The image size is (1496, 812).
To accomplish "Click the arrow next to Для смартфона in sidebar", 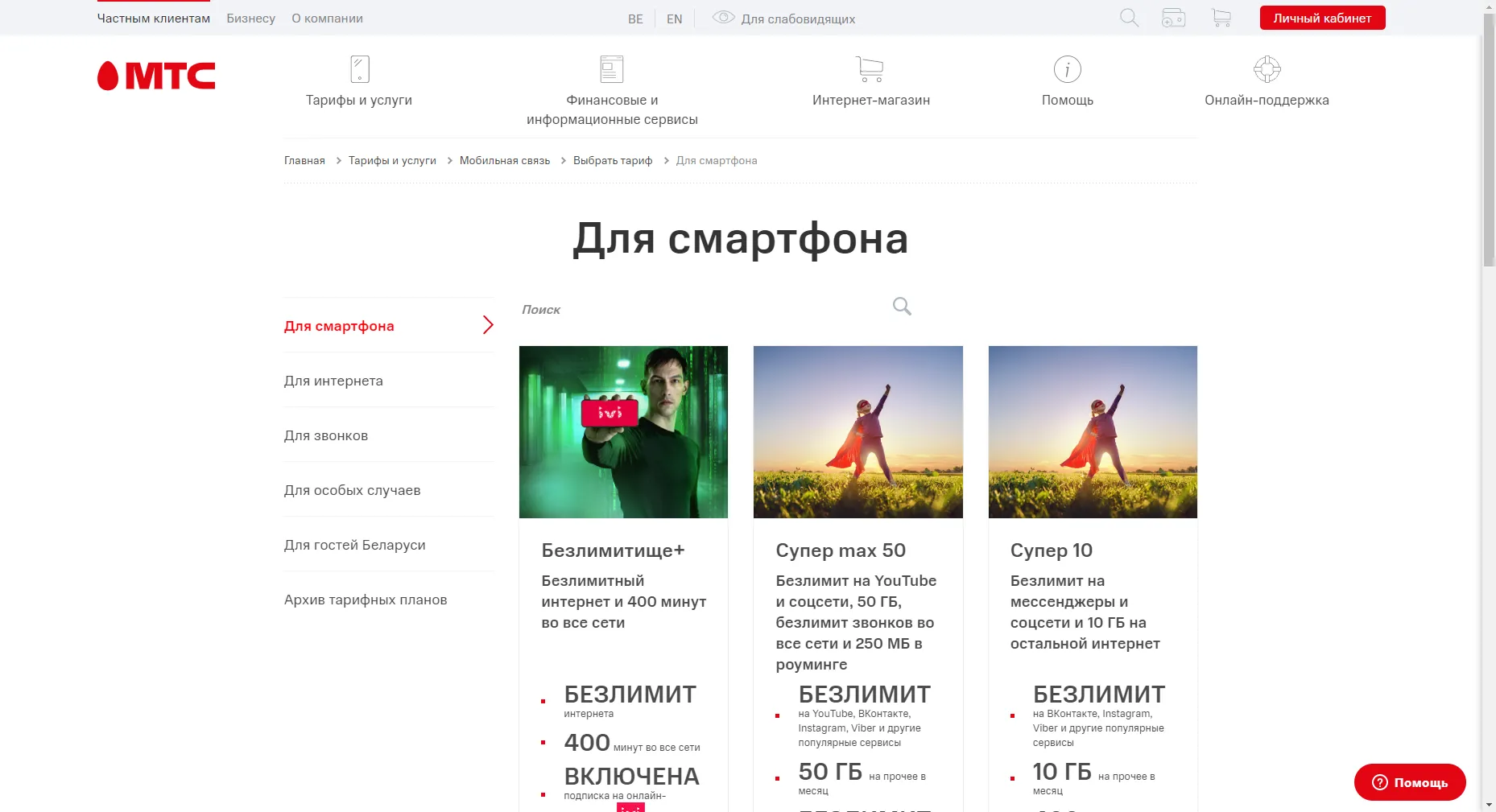I will point(488,325).
